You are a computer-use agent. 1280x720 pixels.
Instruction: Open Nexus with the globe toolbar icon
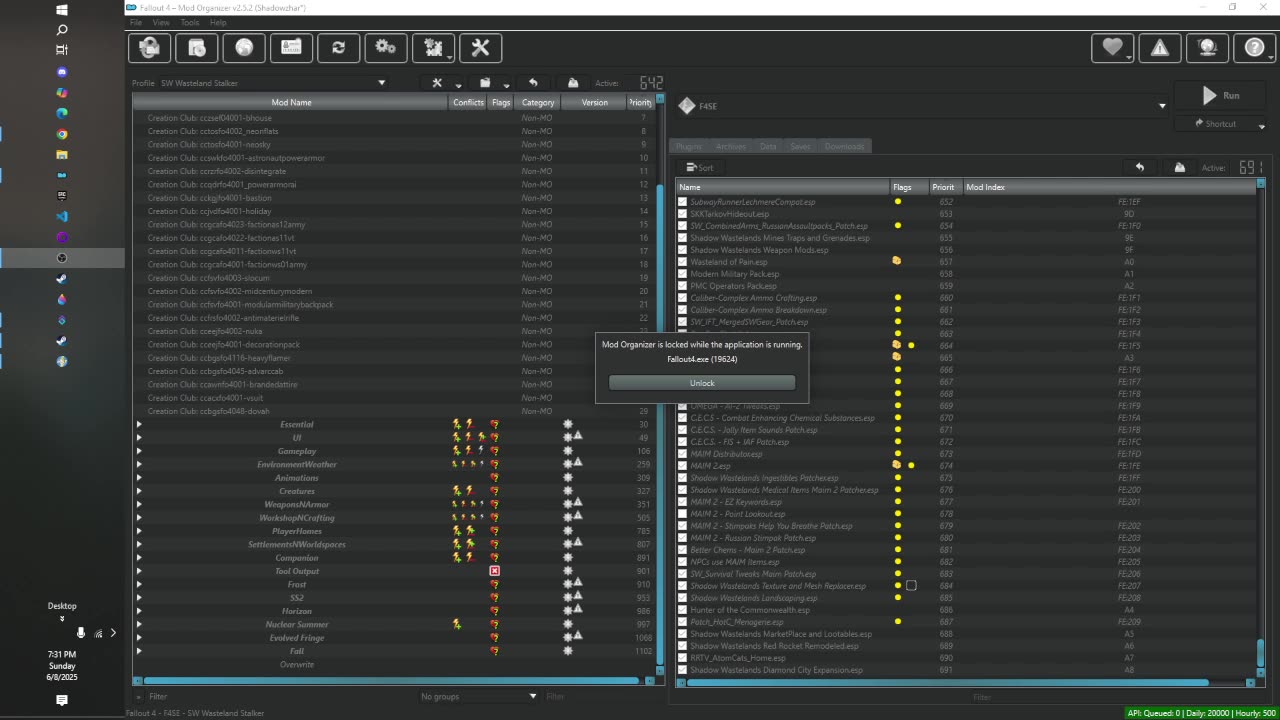pyautogui.click(x=244, y=47)
